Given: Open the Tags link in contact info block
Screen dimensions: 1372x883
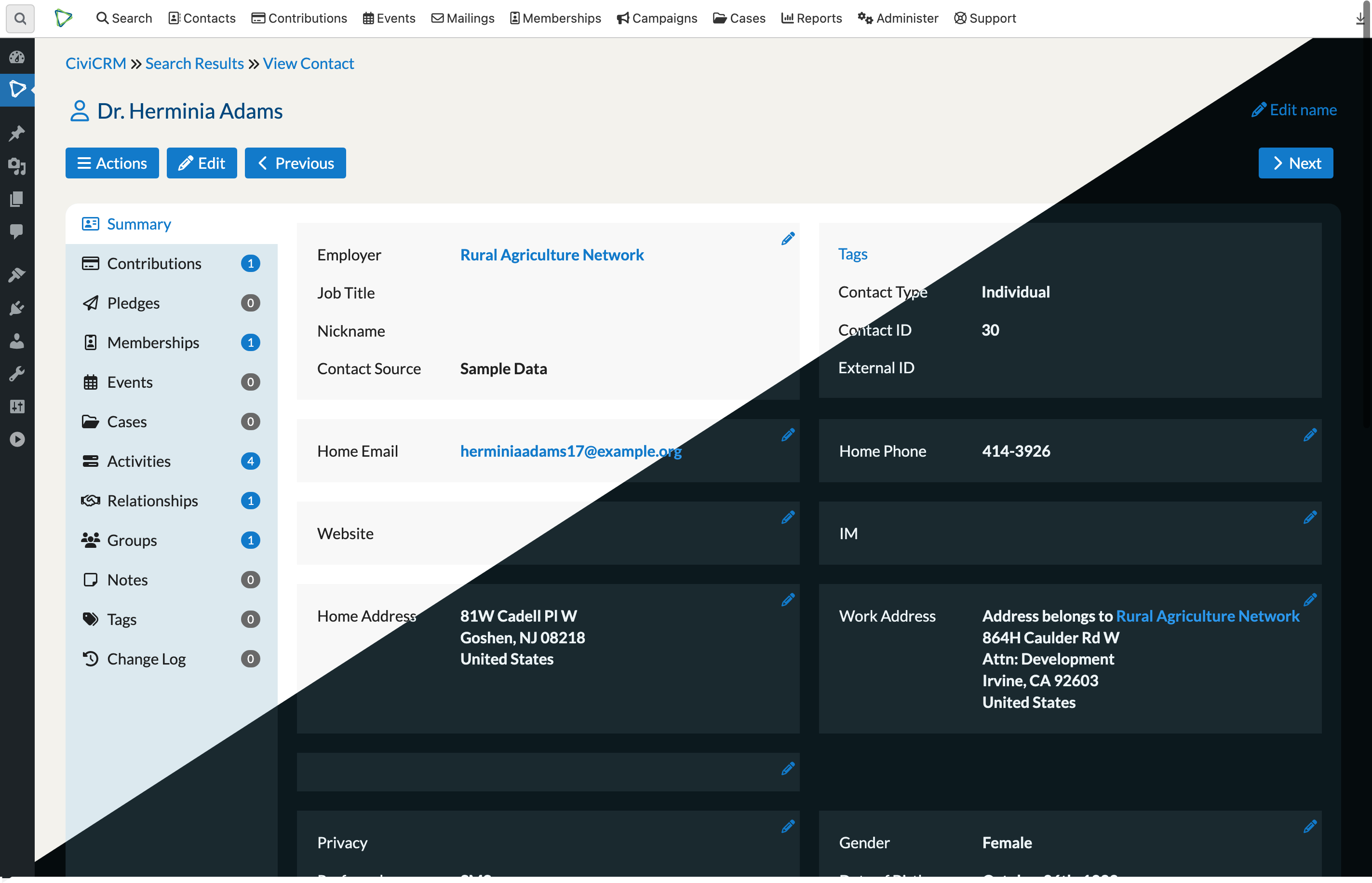Looking at the screenshot, I should [853, 254].
